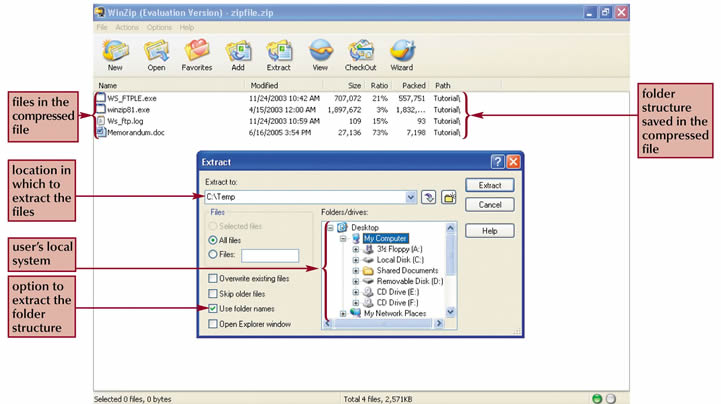Screen dimensions: 721x404
Task: Click the Extract toolbar icon
Action: coord(279,51)
